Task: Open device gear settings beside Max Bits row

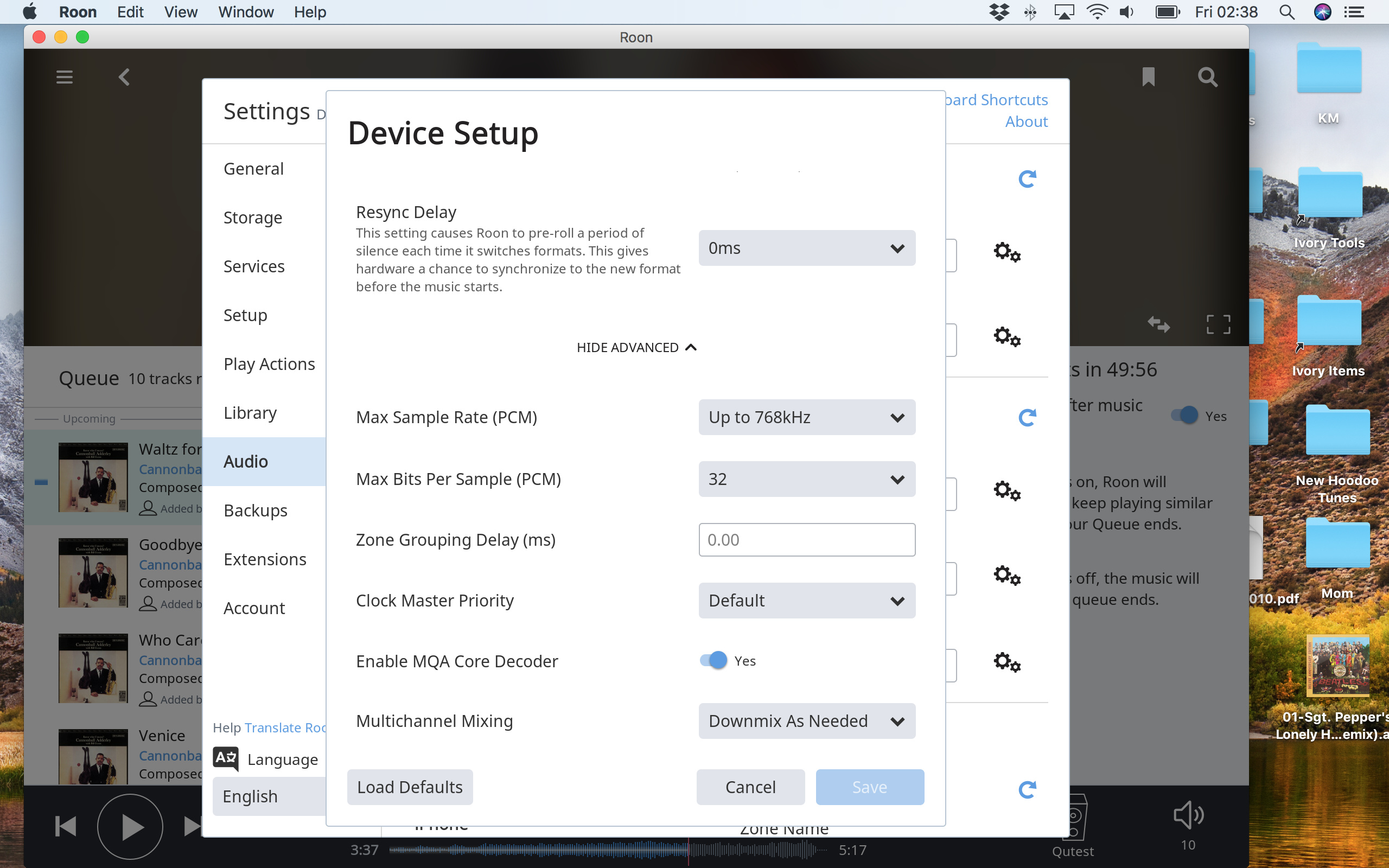Action: coord(1006,491)
